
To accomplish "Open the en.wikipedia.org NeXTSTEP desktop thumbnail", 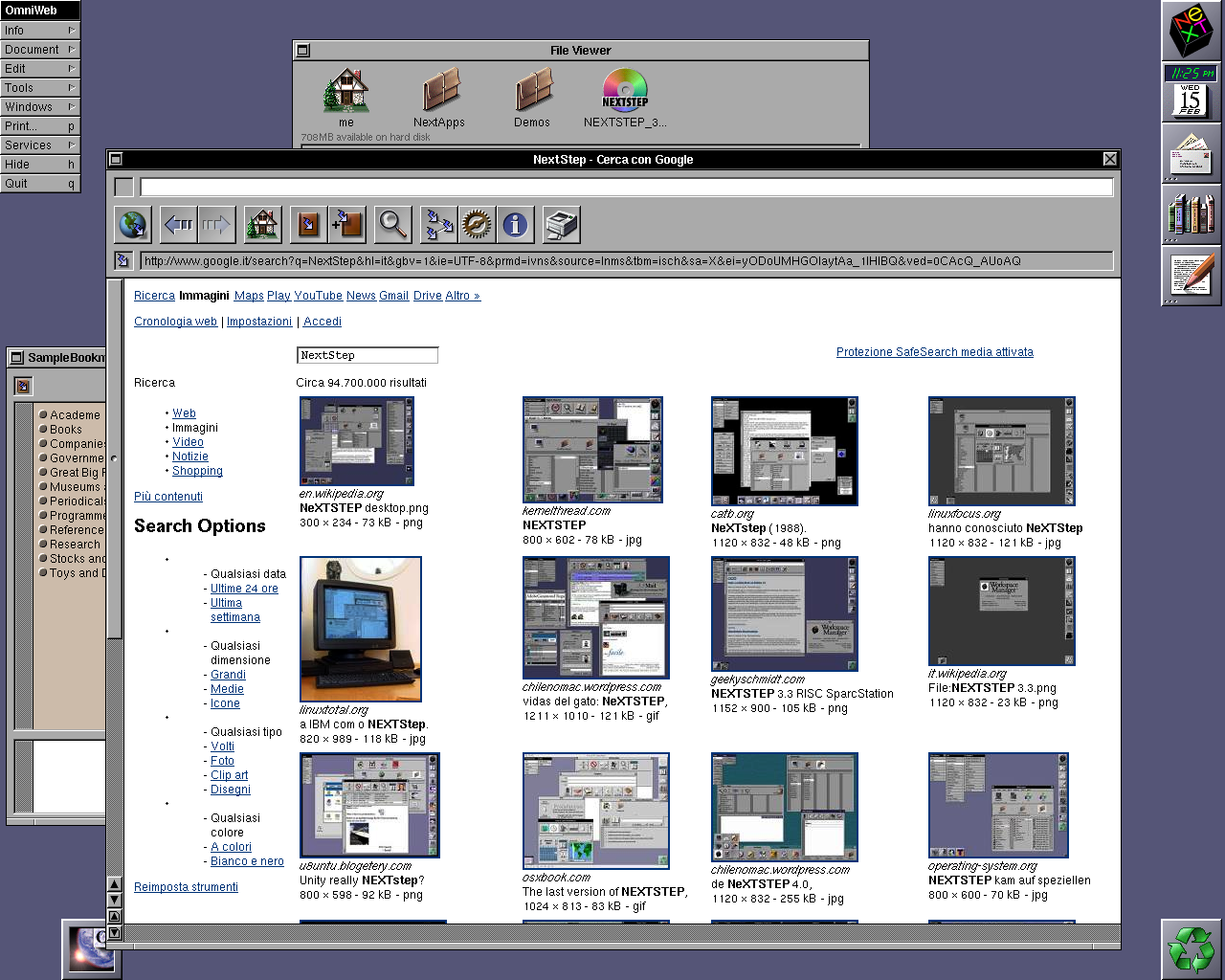I will point(357,441).
